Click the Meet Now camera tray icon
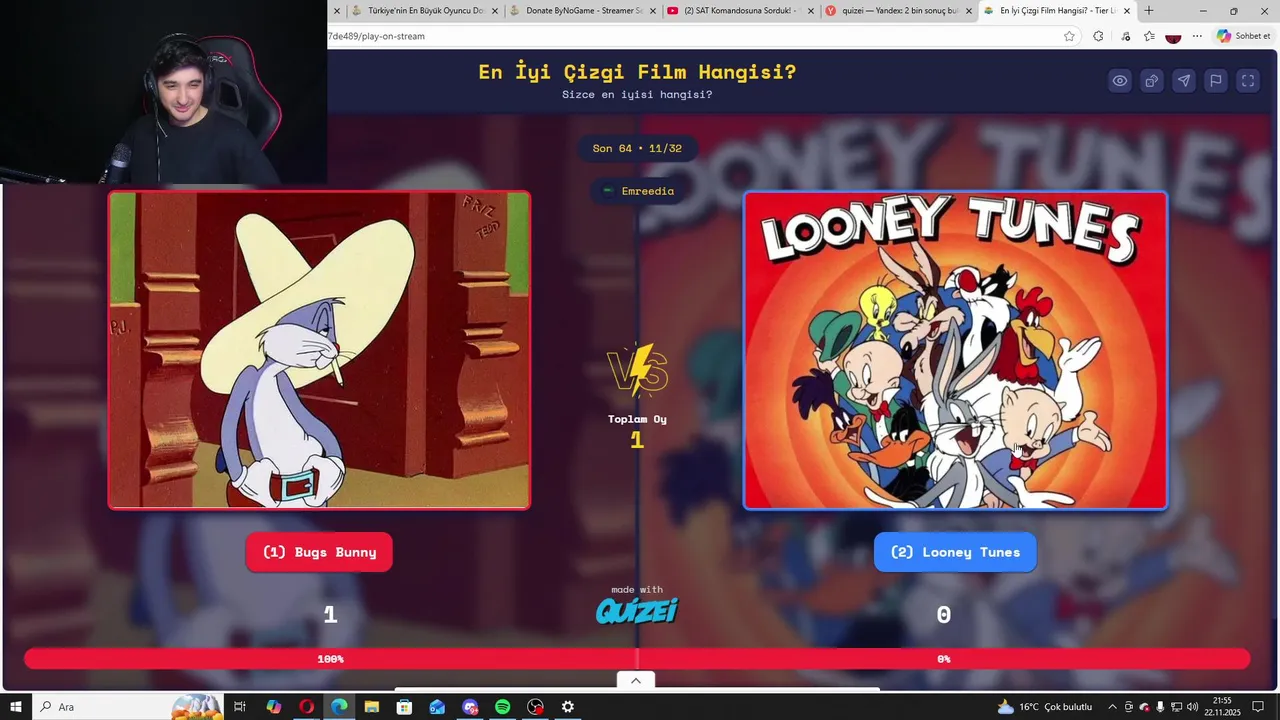The image size is (1280, 720). click(x=1129, y=707)
